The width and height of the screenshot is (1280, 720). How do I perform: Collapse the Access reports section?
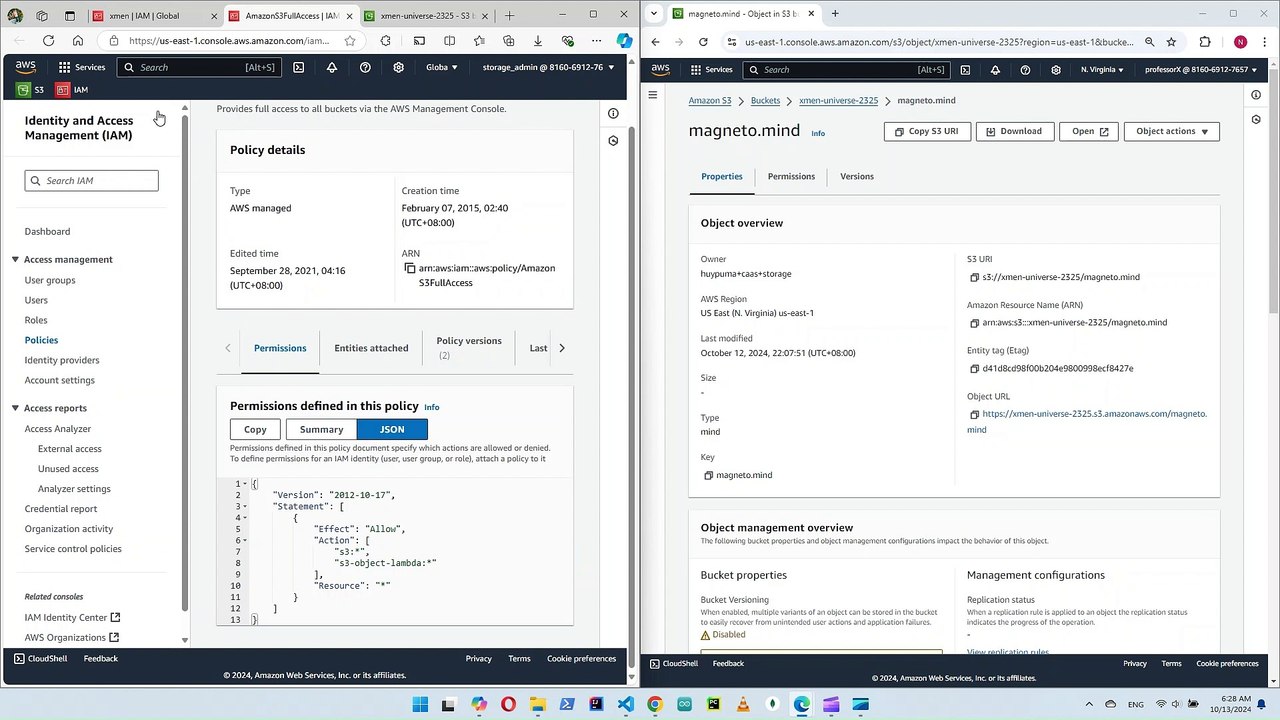15,408
